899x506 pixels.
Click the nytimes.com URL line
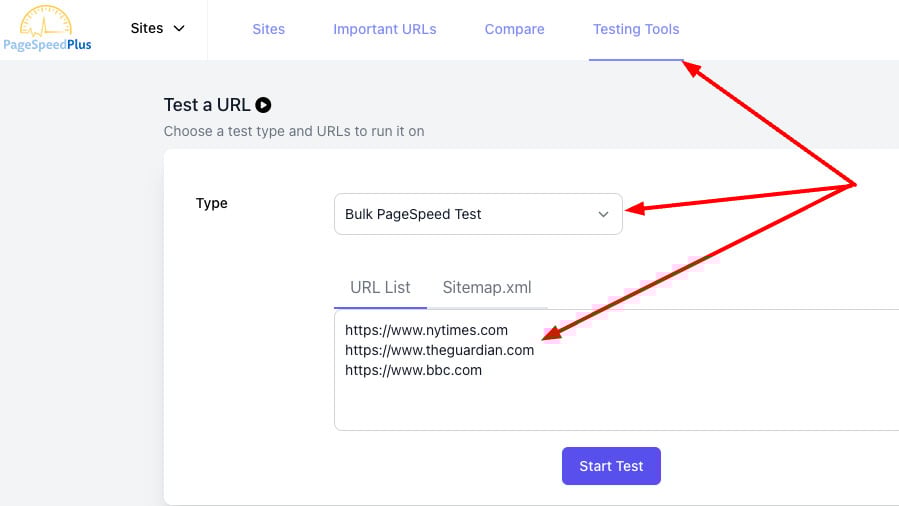(x=426, y=330)
